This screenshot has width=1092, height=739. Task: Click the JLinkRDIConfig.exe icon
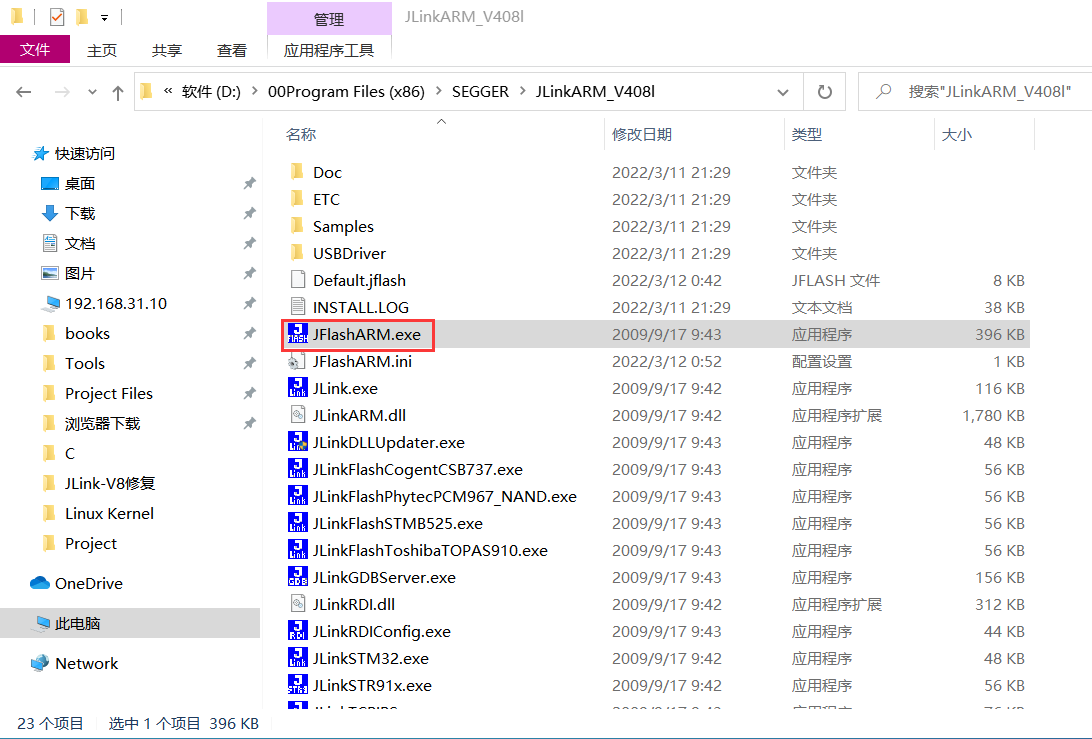(x=297, y=631)
